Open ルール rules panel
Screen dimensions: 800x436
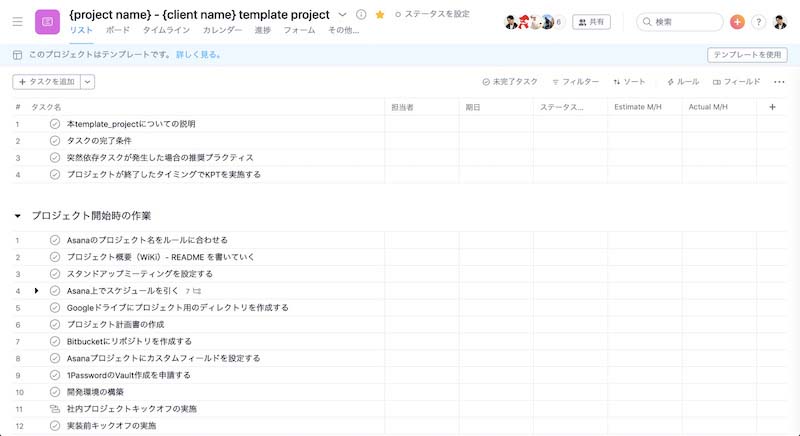coord(683,82)
